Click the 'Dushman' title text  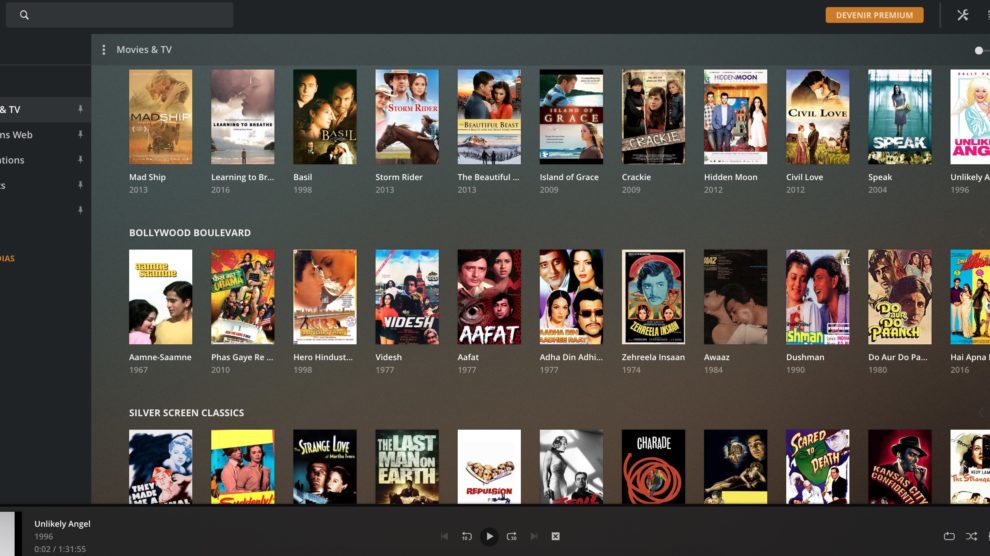[805, 357]
